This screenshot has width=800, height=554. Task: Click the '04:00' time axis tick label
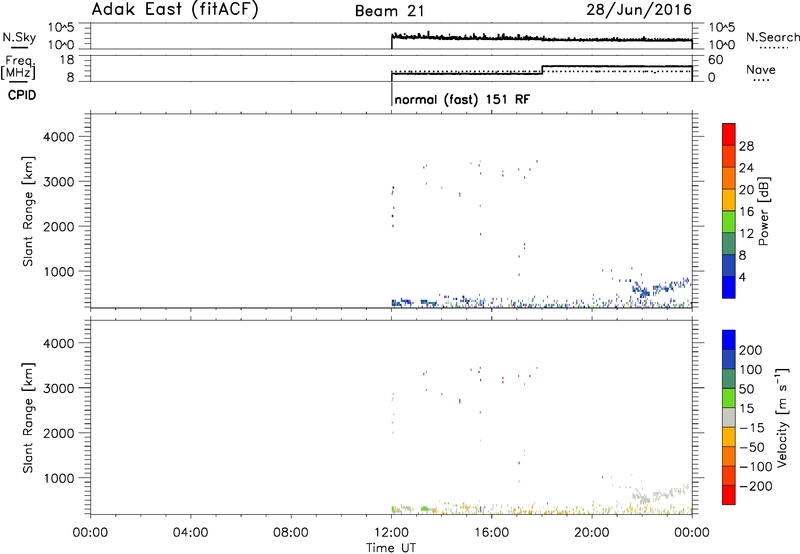point(191,533)
